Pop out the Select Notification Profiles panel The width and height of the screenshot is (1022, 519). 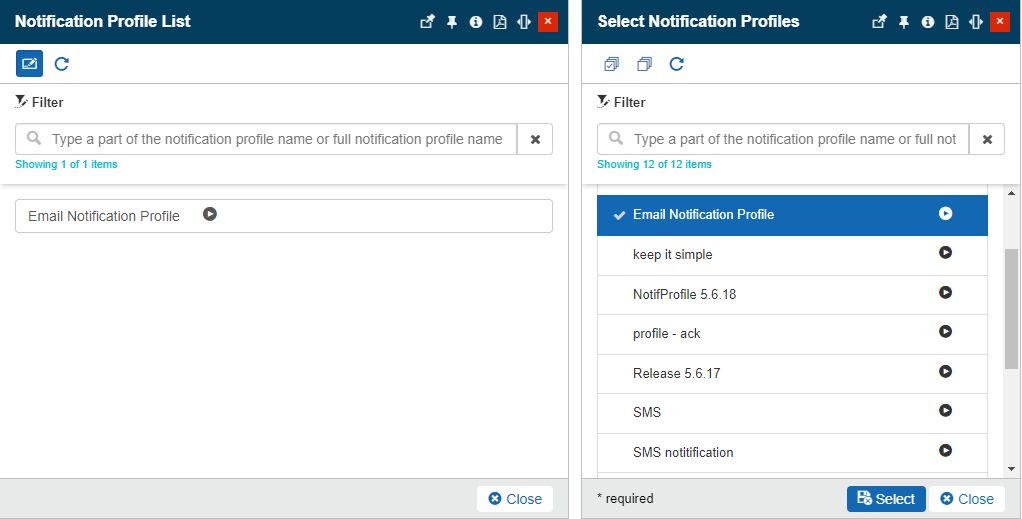coord(879,22)
